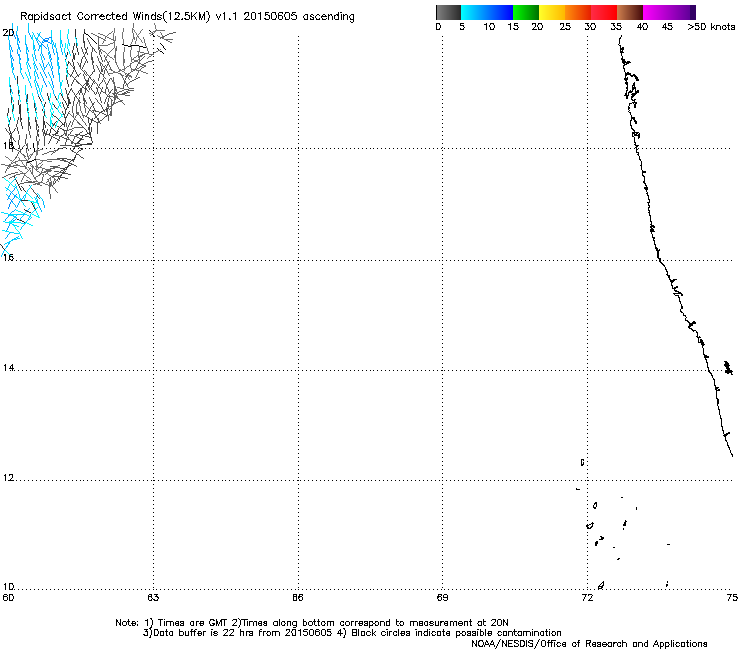Click longitude label '63' on bottom axis

click(153, 598)
